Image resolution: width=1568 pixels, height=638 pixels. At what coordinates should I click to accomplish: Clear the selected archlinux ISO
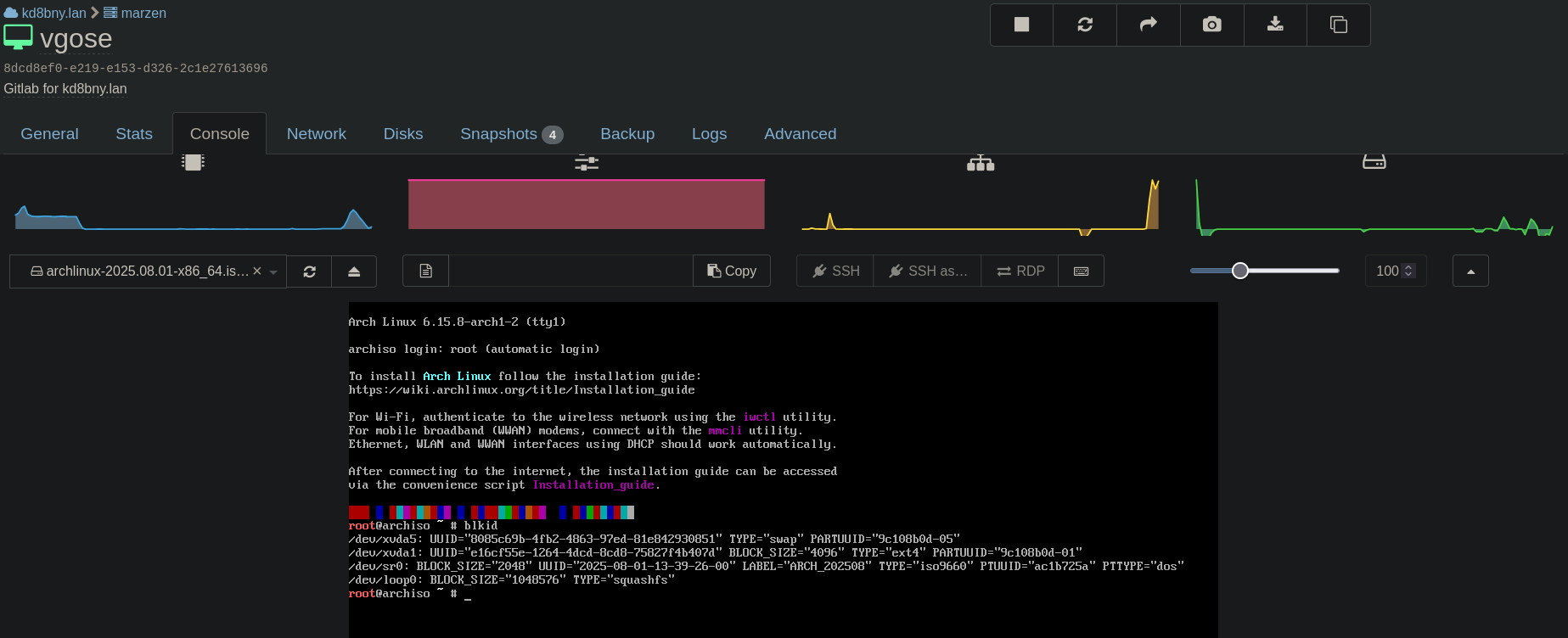coord(257,271)
